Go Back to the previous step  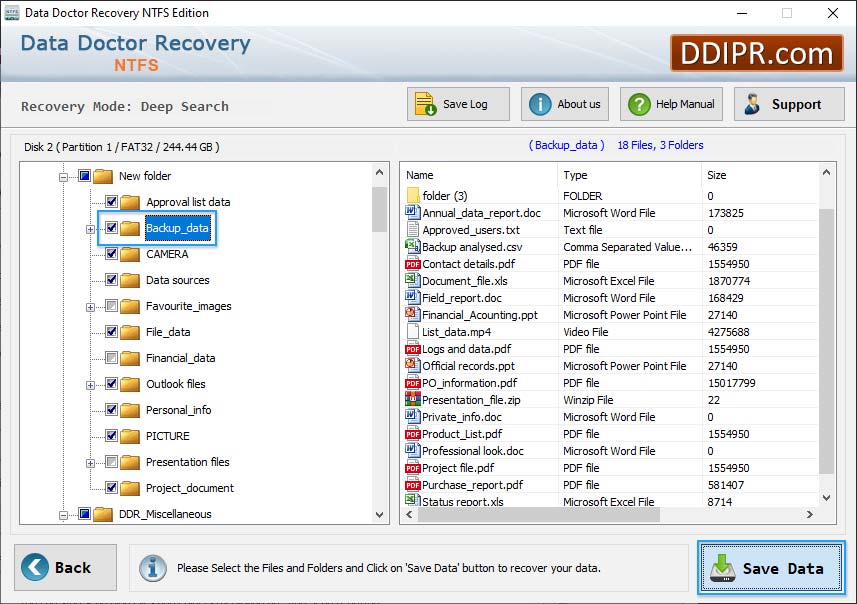[66, 567]
